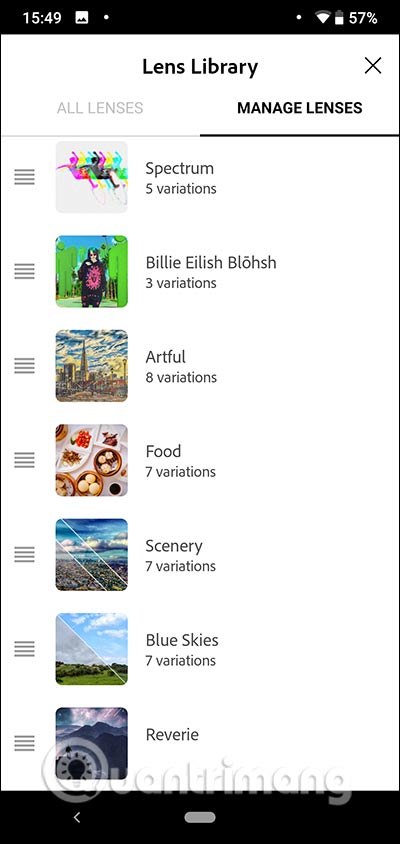Screen dimensions: 400x844
Task: Open the Billie Eilish Blōhsh thumbnail
Action: tap(92, 271)
